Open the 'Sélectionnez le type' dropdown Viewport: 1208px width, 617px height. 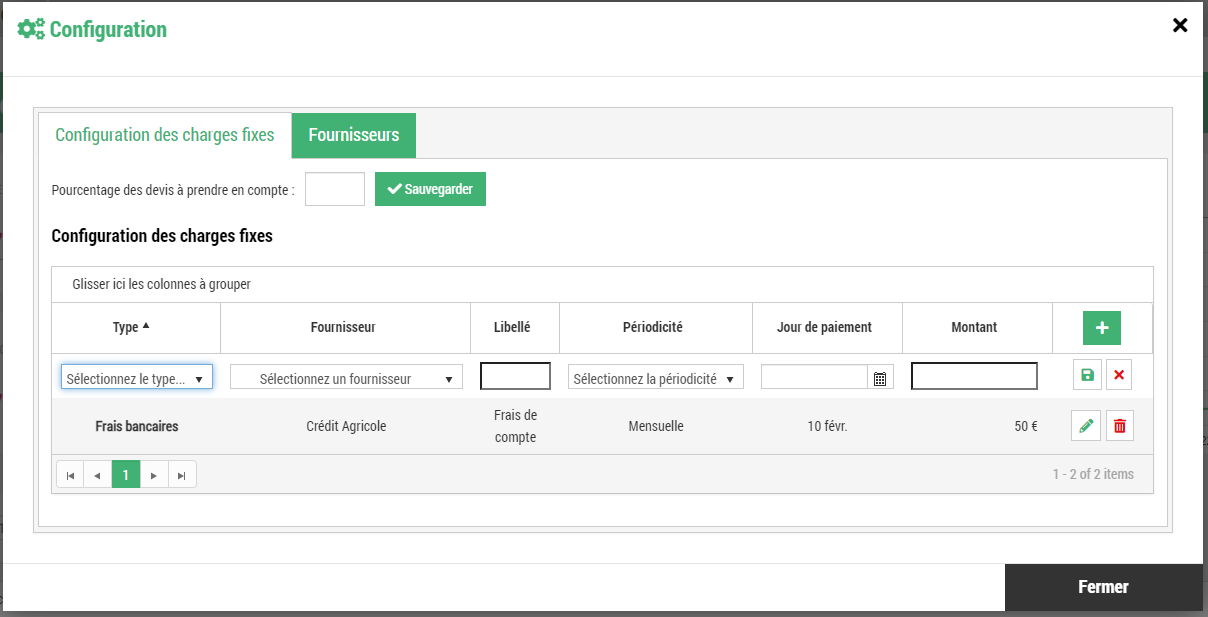[137, 378]
